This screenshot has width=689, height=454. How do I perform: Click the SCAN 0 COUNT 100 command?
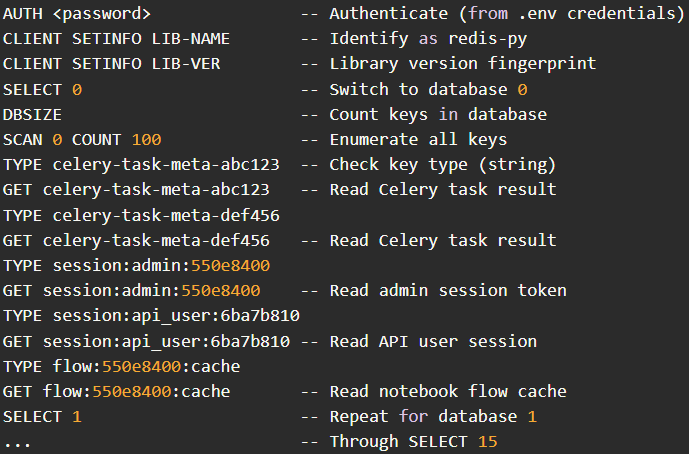82,140
